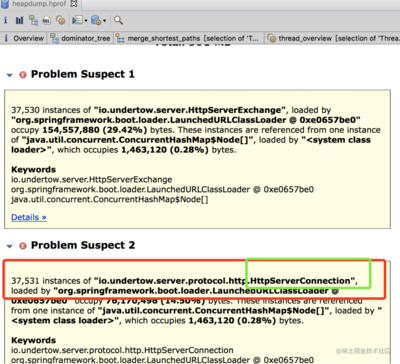Click "java.util.concurrent.ConcurrentHashMap$Node[]" keyword in Suspect 1
The image size is (400, 364).
(110, 199)
